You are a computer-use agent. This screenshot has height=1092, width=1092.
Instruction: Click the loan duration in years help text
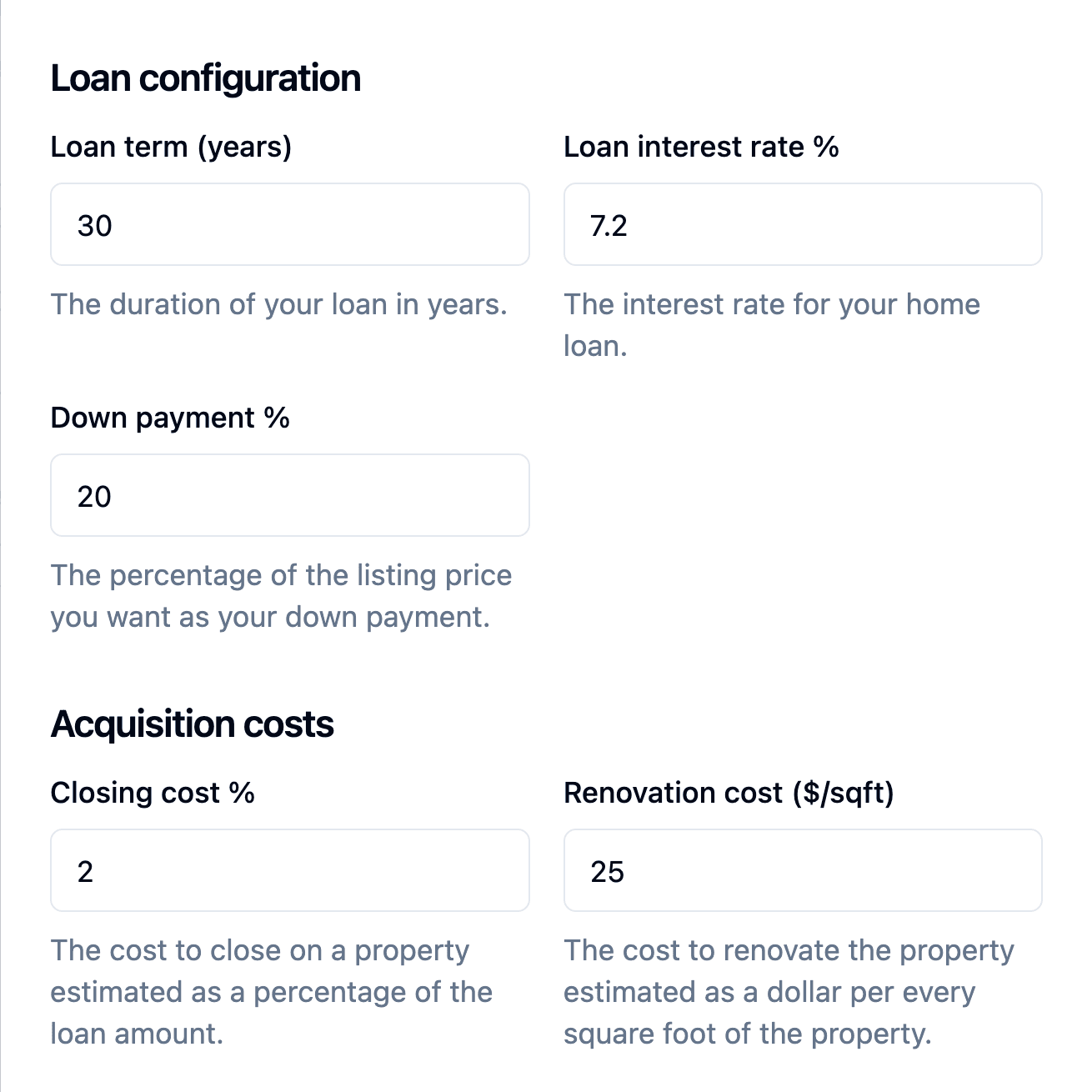(x=279, y=304)
